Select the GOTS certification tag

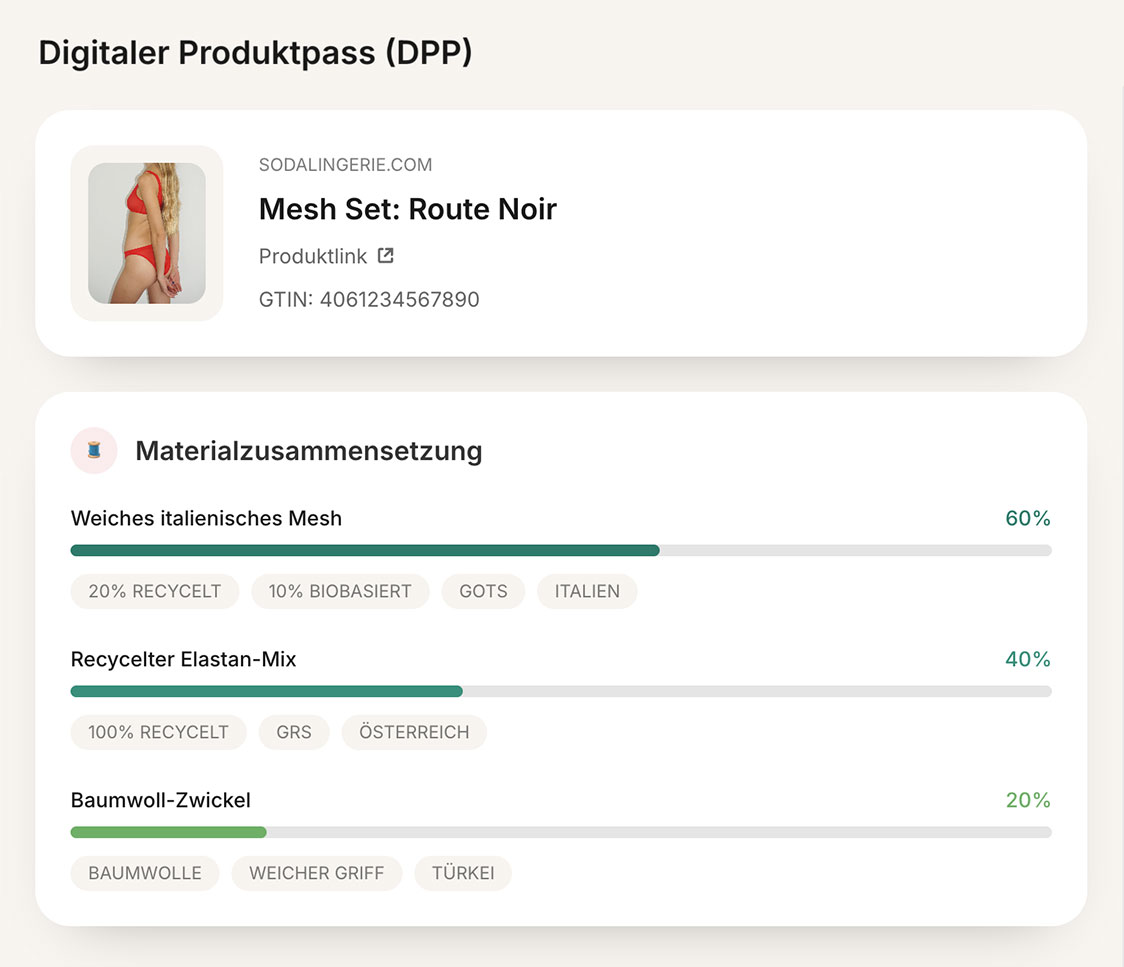tap(483, 591)
